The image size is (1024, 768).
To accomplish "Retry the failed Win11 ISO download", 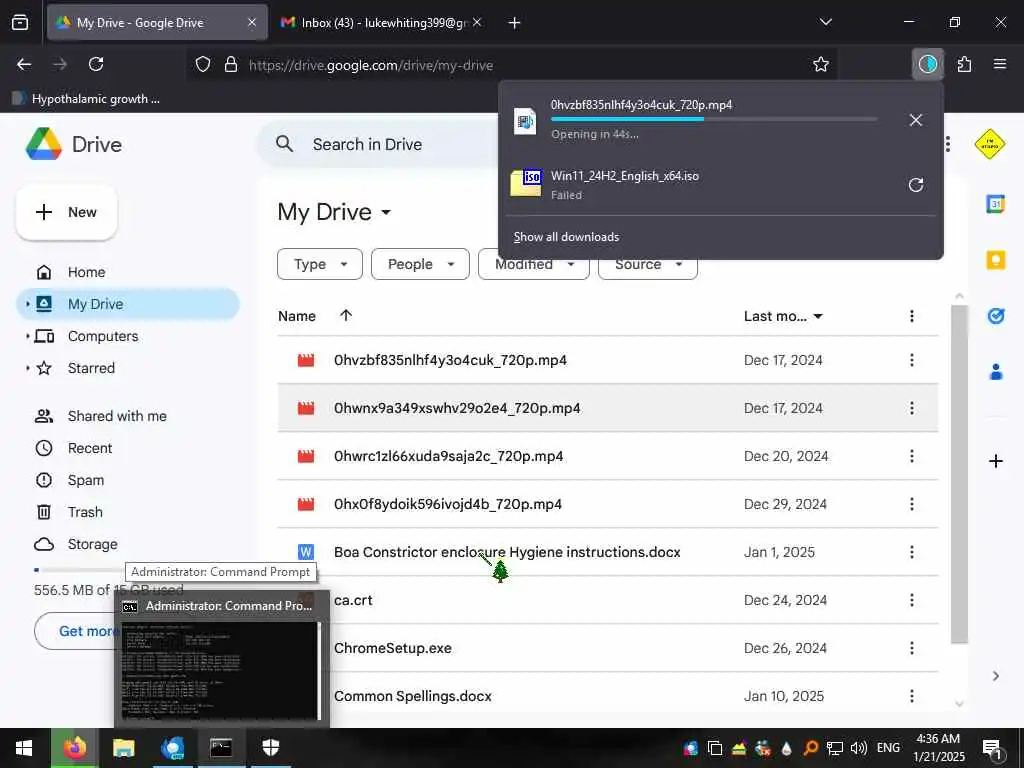I will (916, 185).
